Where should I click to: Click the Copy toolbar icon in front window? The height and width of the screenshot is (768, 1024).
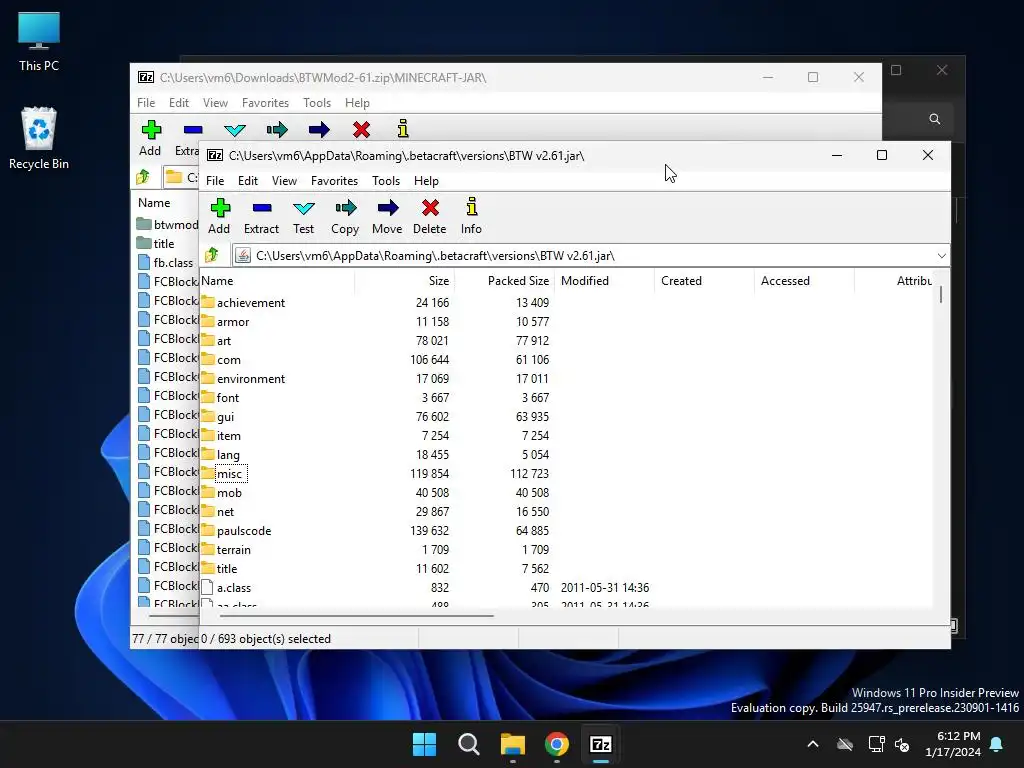[x=345, y=208]
